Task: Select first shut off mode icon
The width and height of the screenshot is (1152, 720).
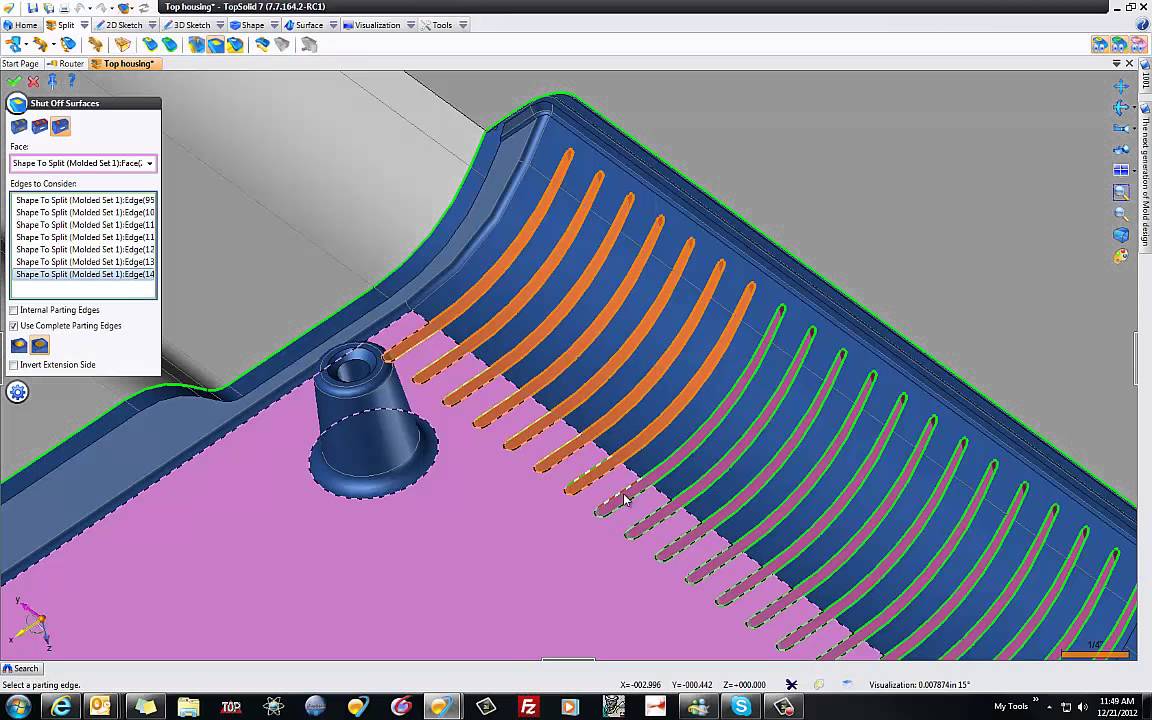Action: point(19,126)
